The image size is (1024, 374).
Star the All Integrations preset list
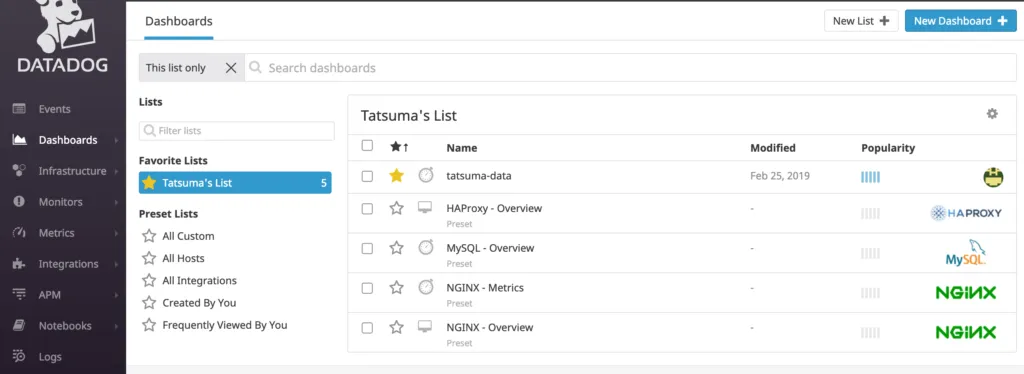149,280
